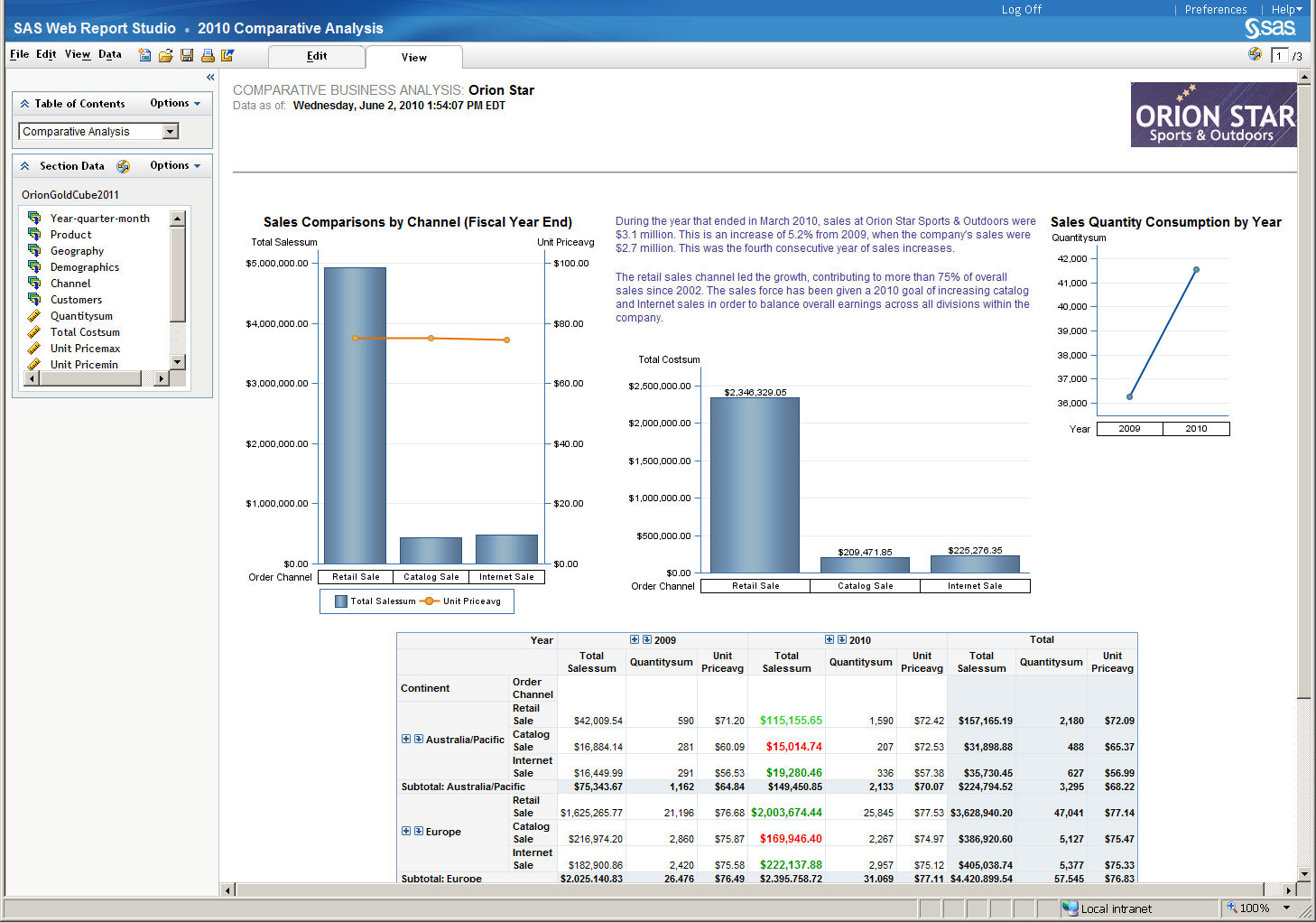Expand the 2010 year column with plus
The image size is (1316, 922).
(x=829, y=639)
